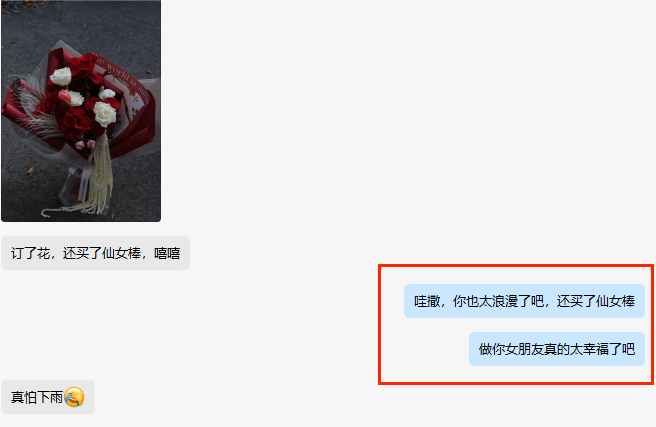Screen dimensions: 656x427
Task: Click the 真怕下雨 message bubble text
Action: click(x=37, y=397)
